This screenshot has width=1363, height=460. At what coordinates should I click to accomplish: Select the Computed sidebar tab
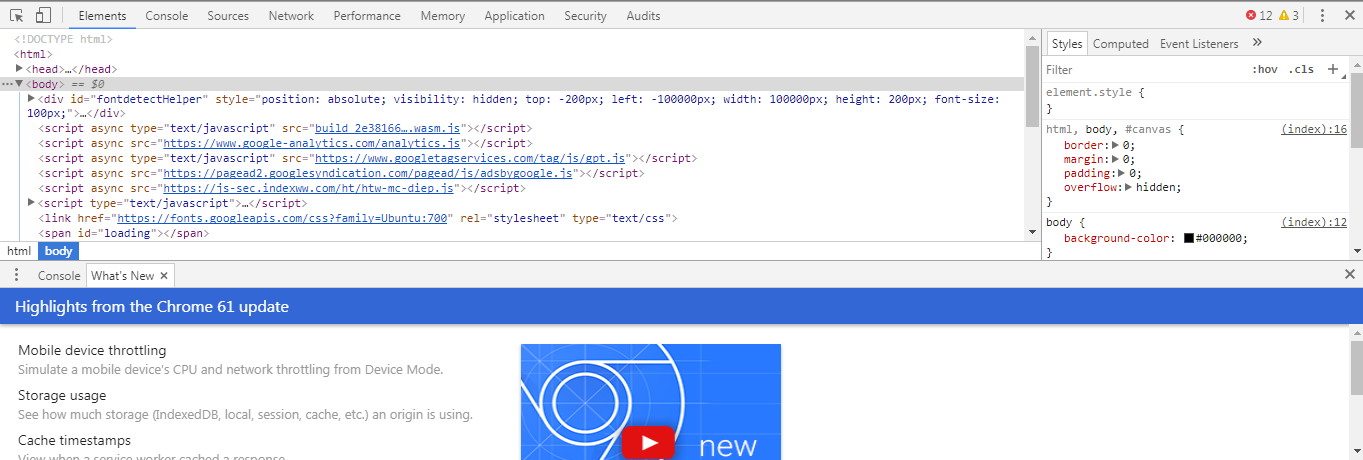pyautogui.click(x=1120, y=43)
